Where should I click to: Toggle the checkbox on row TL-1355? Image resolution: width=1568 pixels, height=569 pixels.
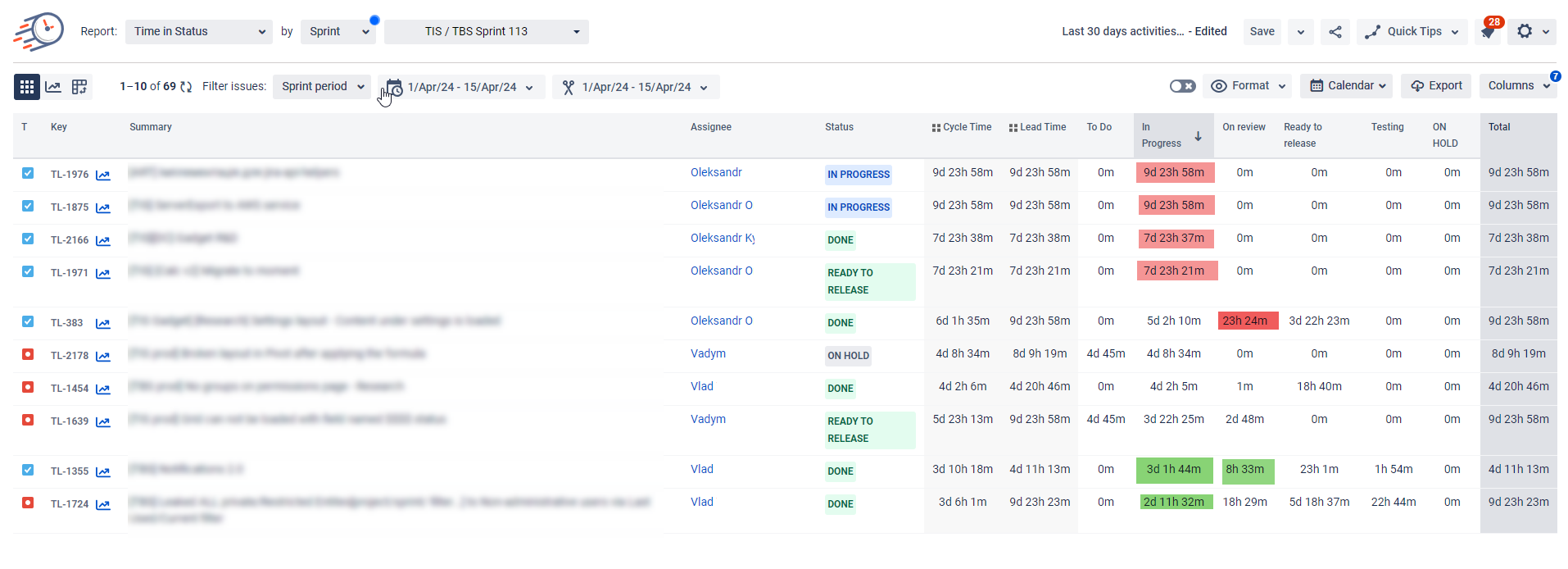point(28,470)
